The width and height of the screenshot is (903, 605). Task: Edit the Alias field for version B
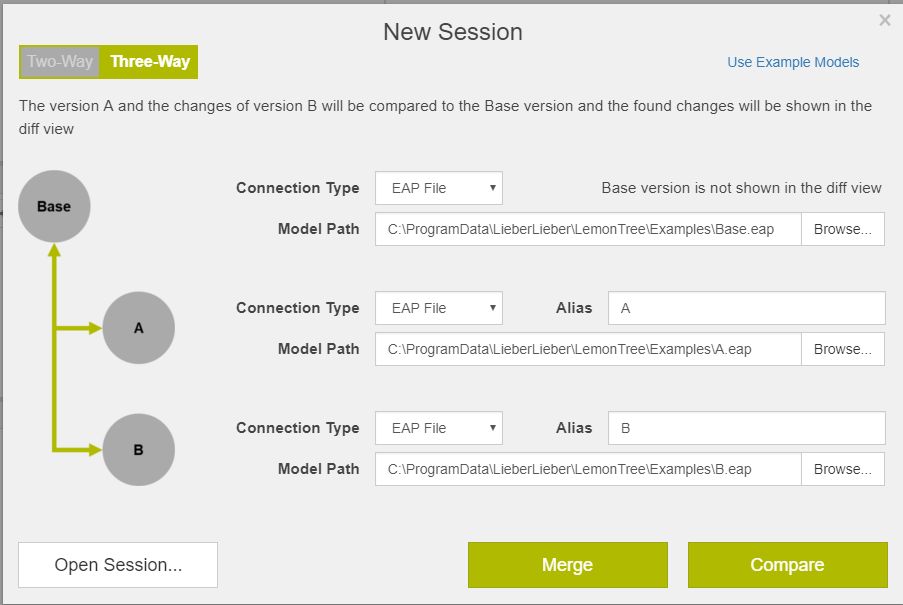(x=746, y=428)
